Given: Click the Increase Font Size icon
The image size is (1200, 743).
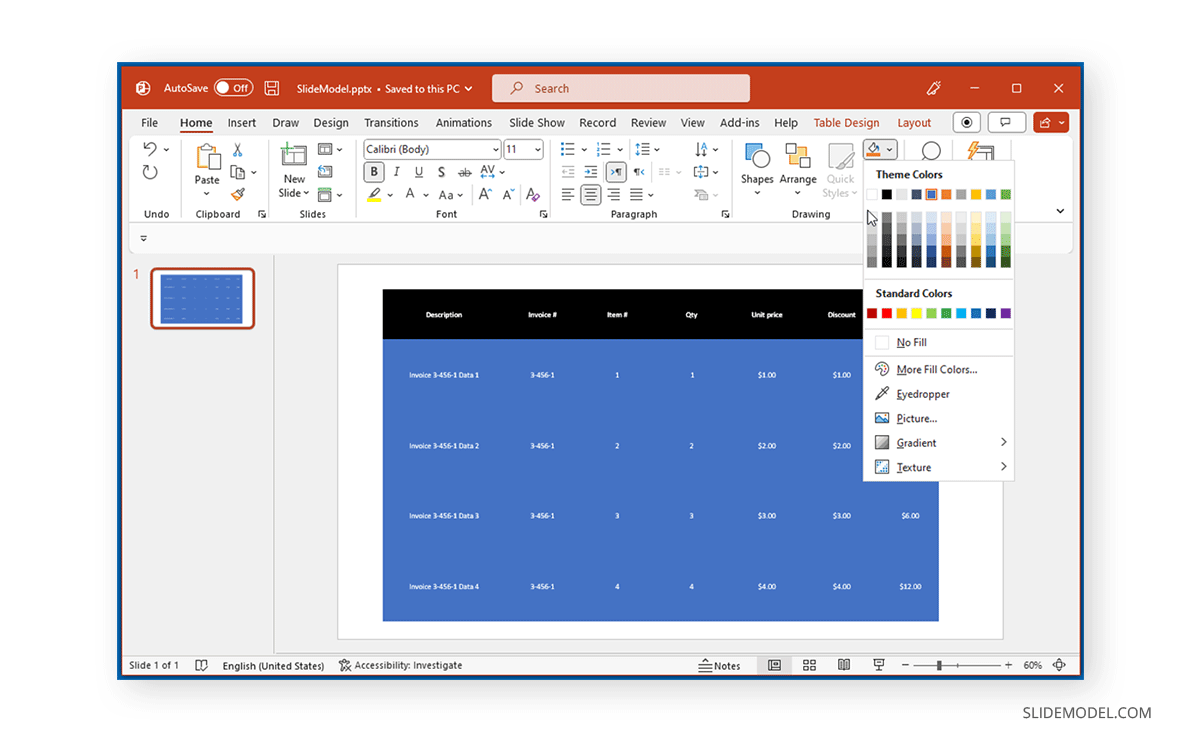Looking at the screenshot, I should tap(486, 195).
